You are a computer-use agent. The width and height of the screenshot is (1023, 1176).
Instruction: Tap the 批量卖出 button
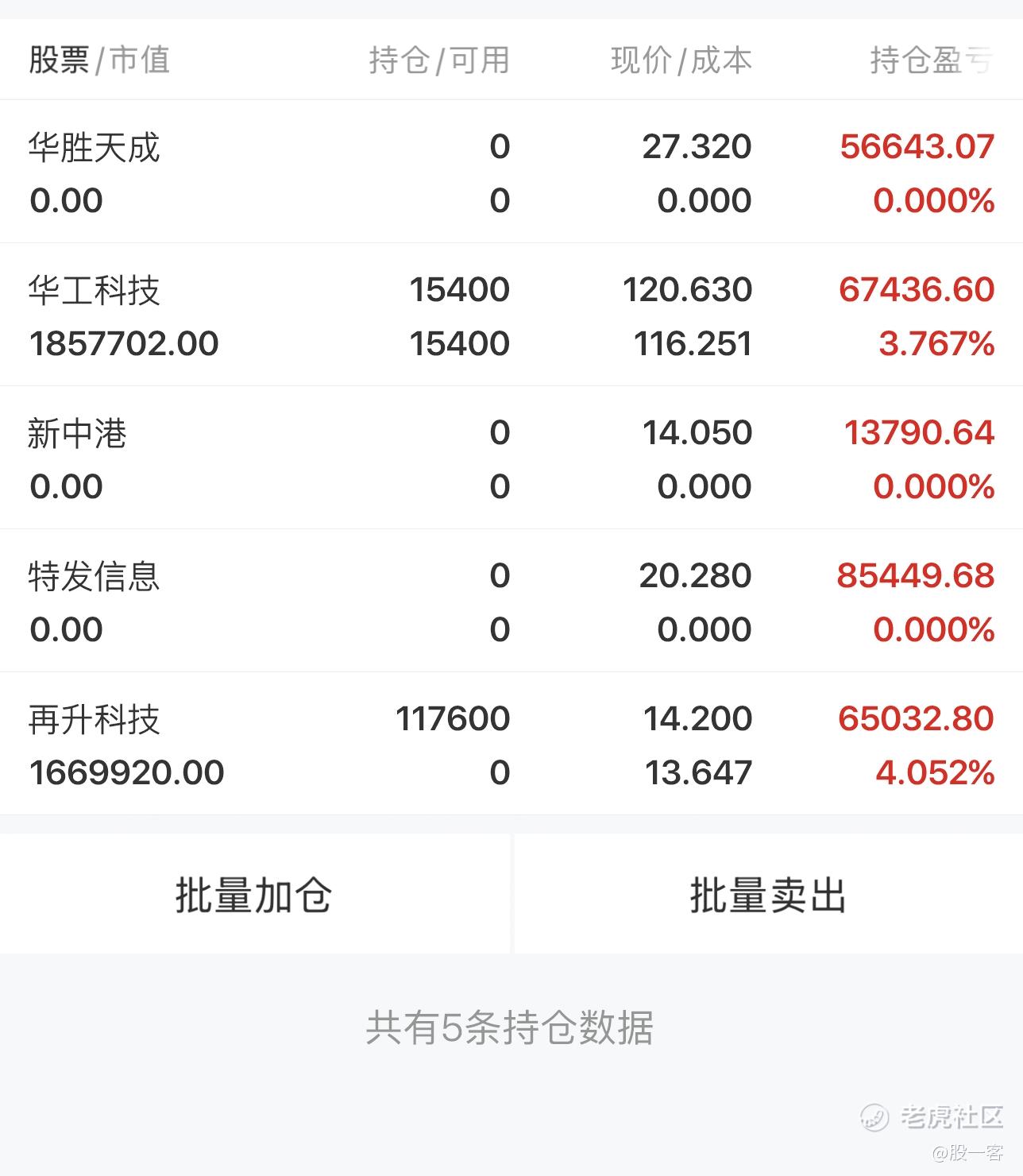click(768, 895)
